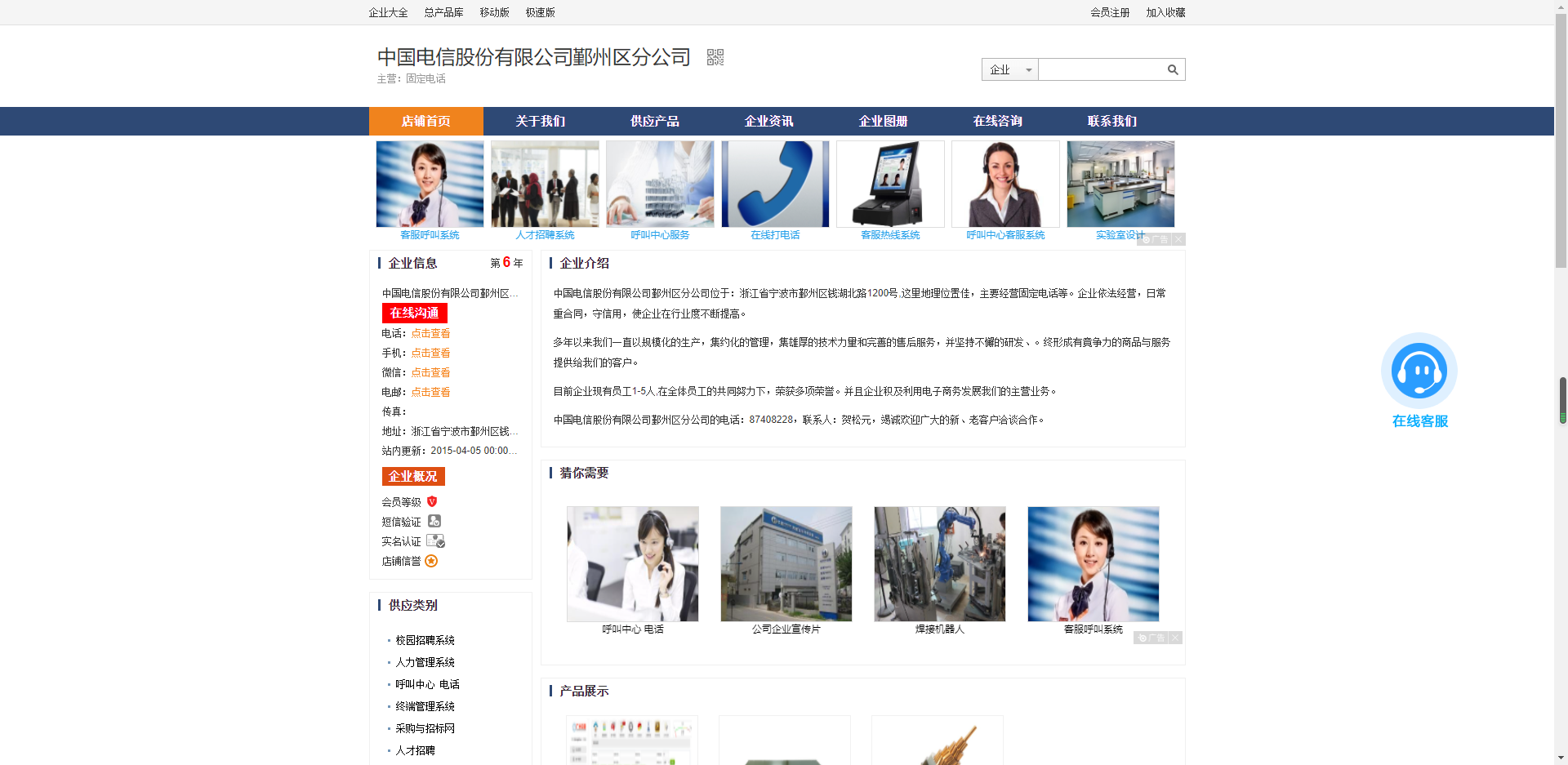Click the search magnifier icon
This screenshot has width=1568, height=765.
[1173, 69]
